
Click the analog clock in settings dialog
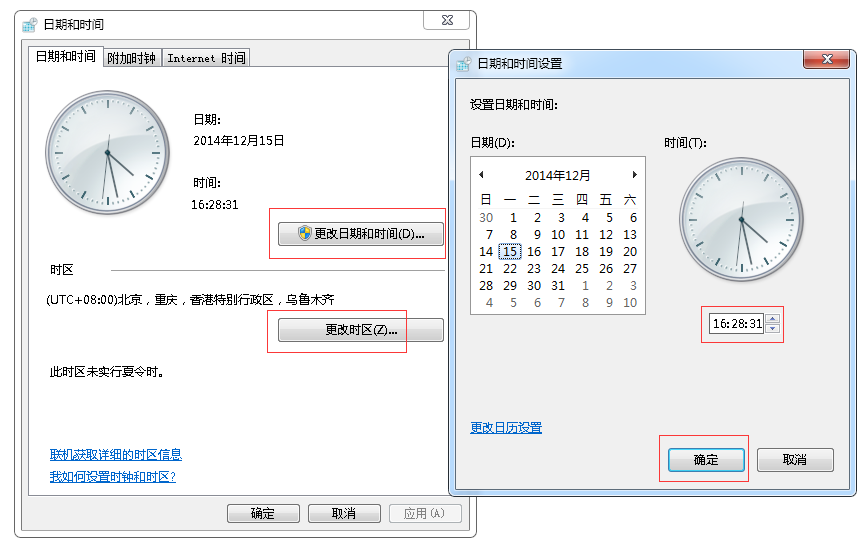(x=741, y=220)
